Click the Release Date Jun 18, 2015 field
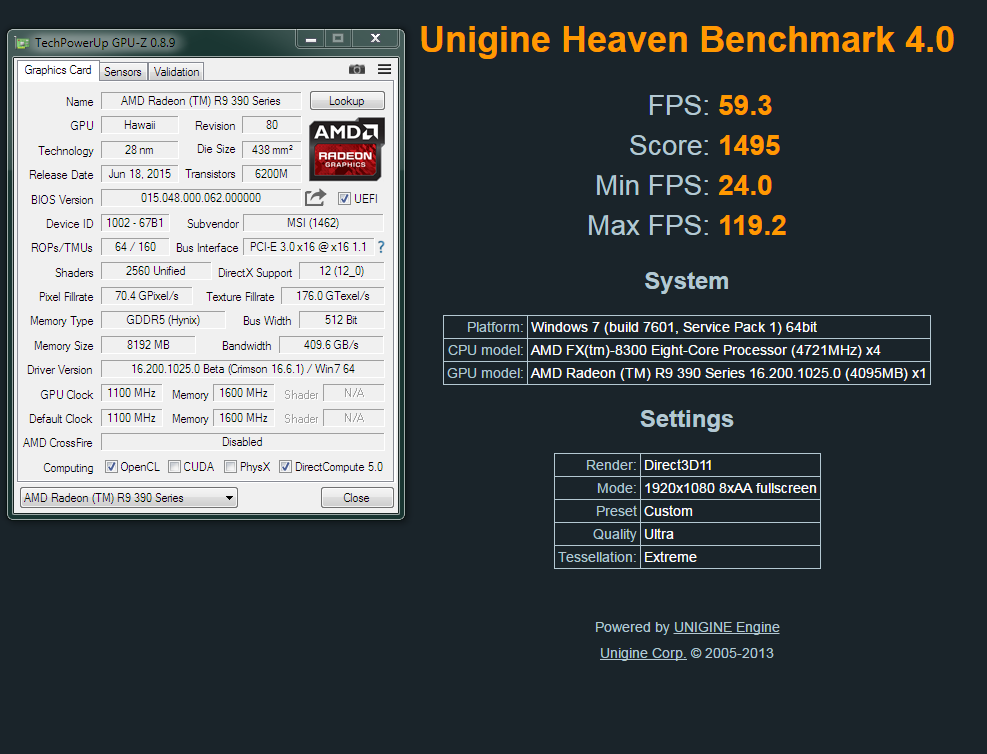This screenshot has height=754, width=987. tap(140, 174)
